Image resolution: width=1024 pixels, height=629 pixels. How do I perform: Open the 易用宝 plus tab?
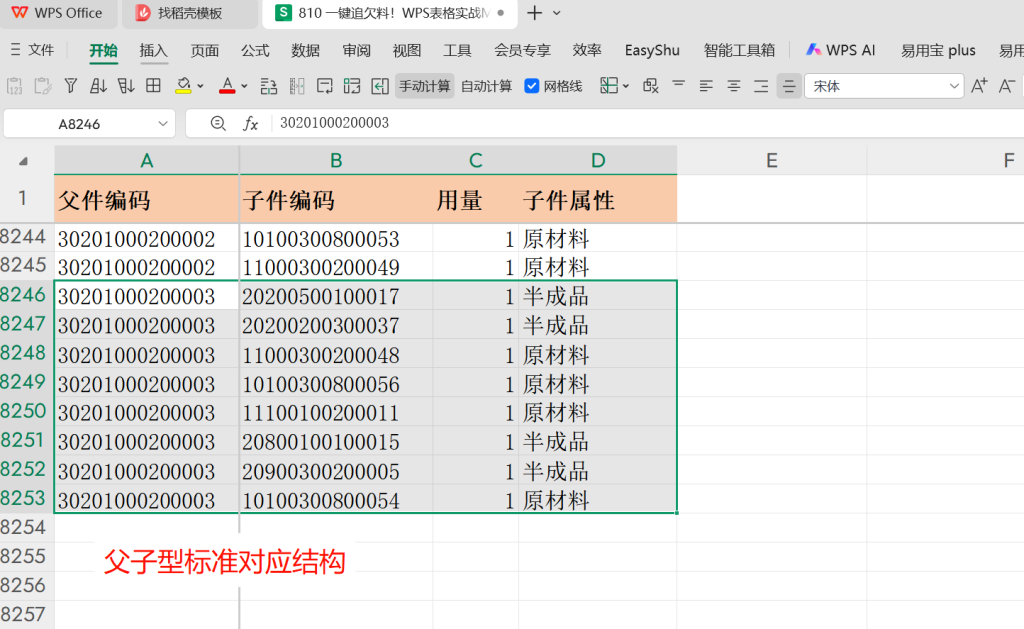938,51
